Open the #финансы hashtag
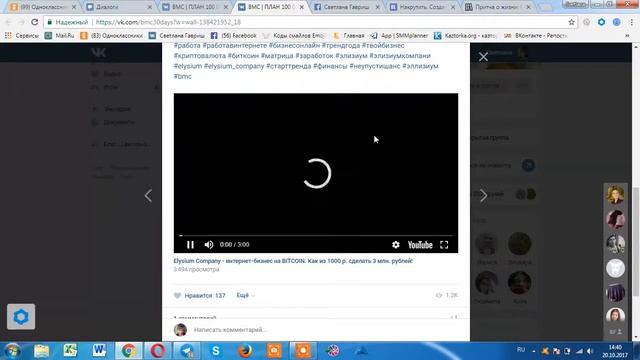 coord(330,66)
